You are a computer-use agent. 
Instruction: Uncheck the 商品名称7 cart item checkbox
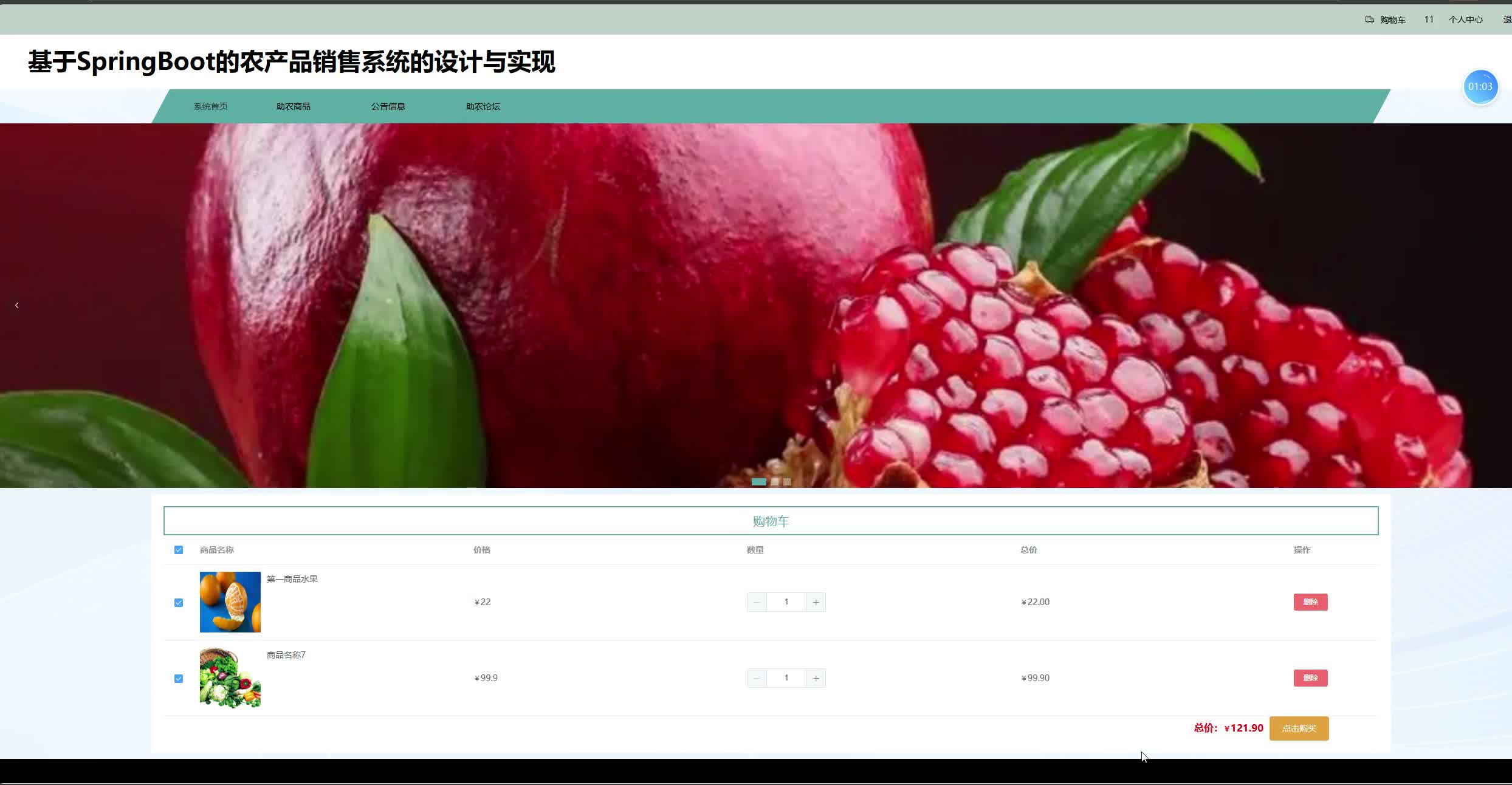[179, 679]
